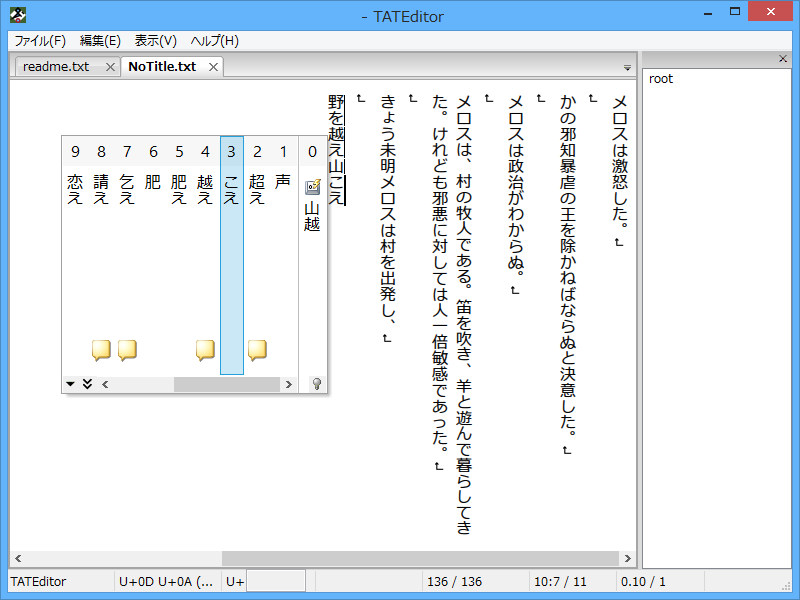Screen dimensions: 800x600
Task: Close the NoTitle.txt tab
Action: [212, 66]
